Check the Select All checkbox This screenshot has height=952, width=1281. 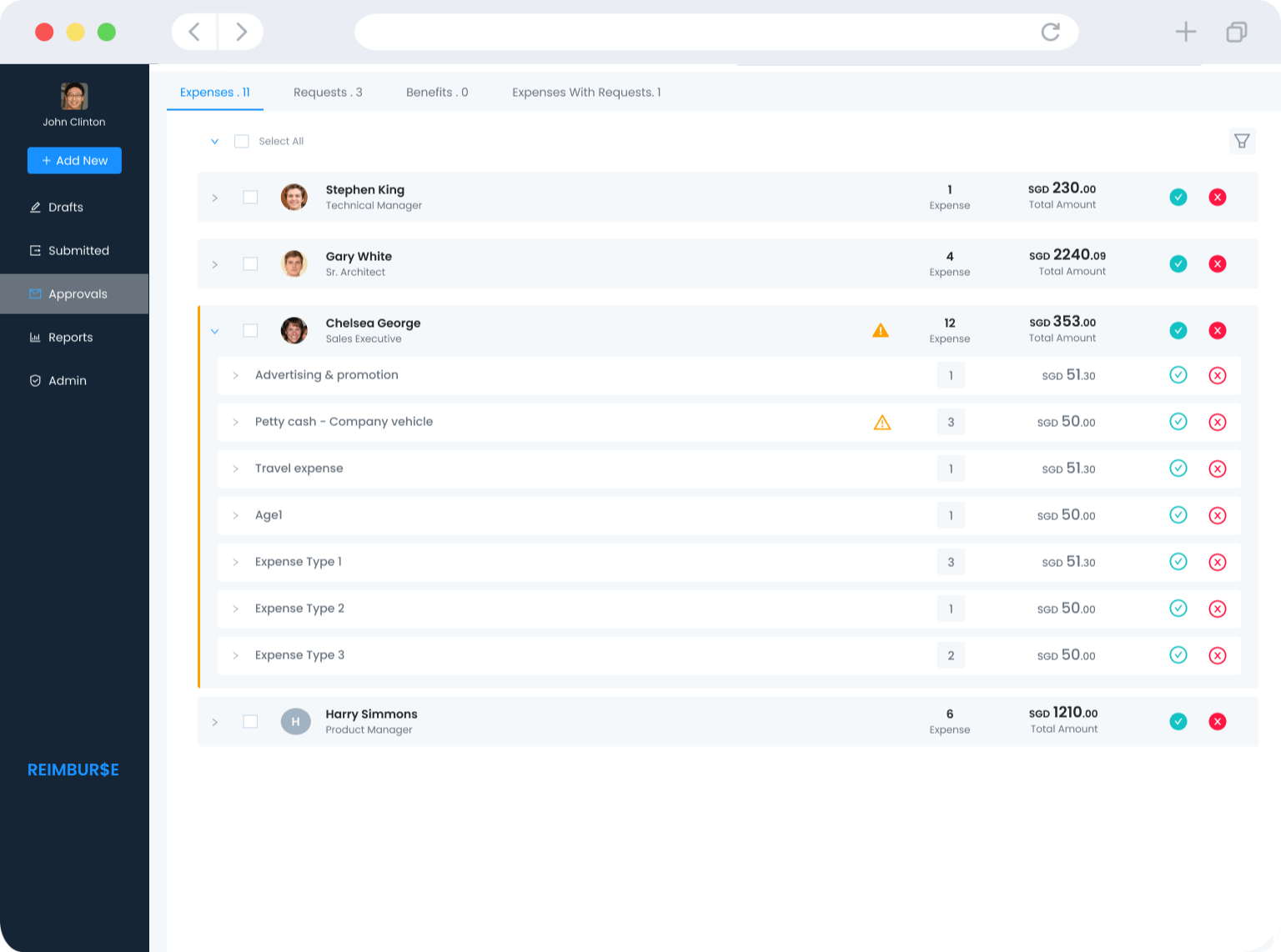242,142
